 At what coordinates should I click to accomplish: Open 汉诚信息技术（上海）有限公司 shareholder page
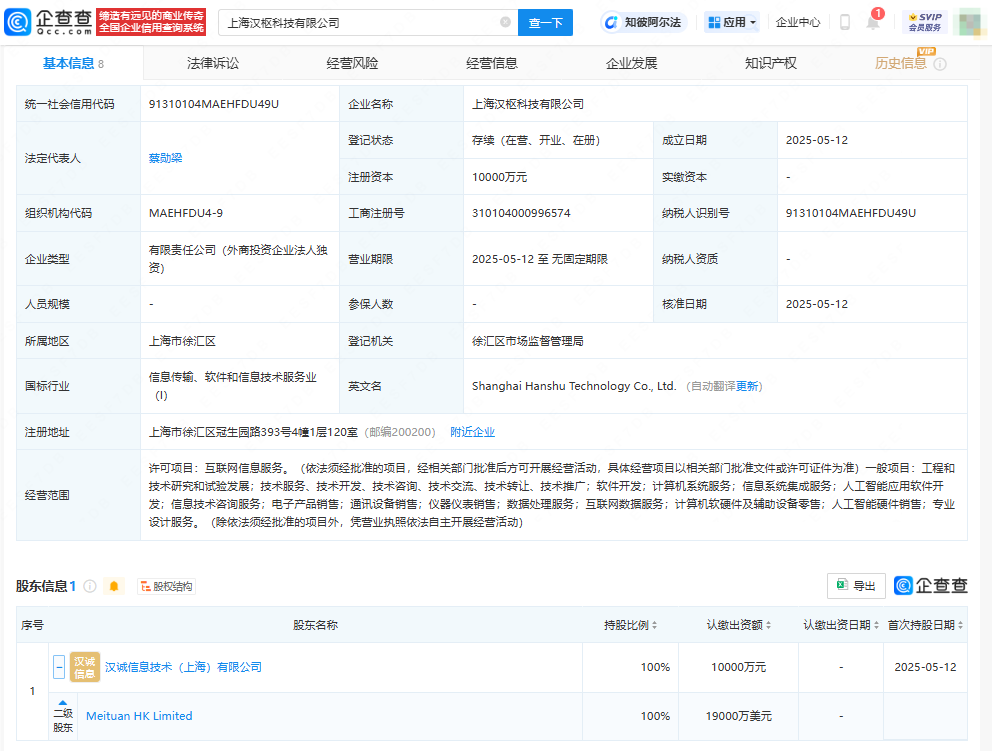click(x=183, y=667)
